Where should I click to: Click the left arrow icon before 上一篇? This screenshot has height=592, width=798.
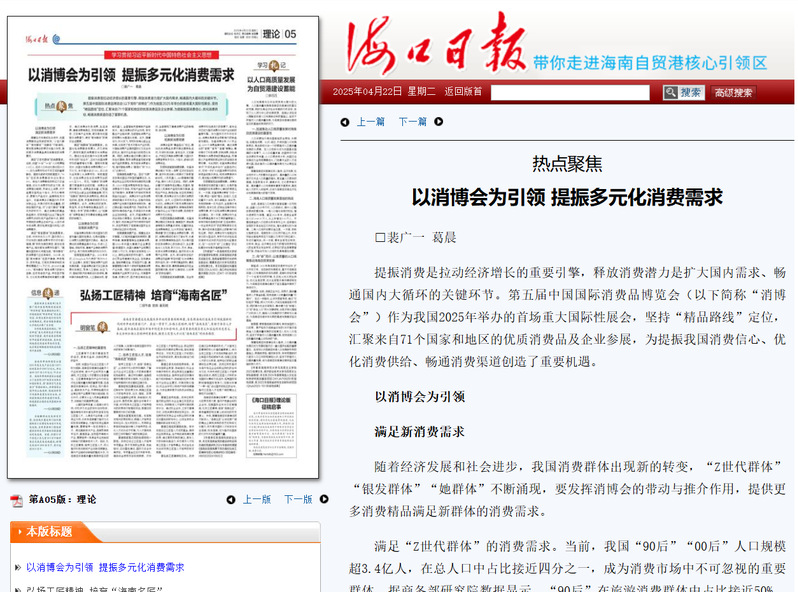coord(345,122)
